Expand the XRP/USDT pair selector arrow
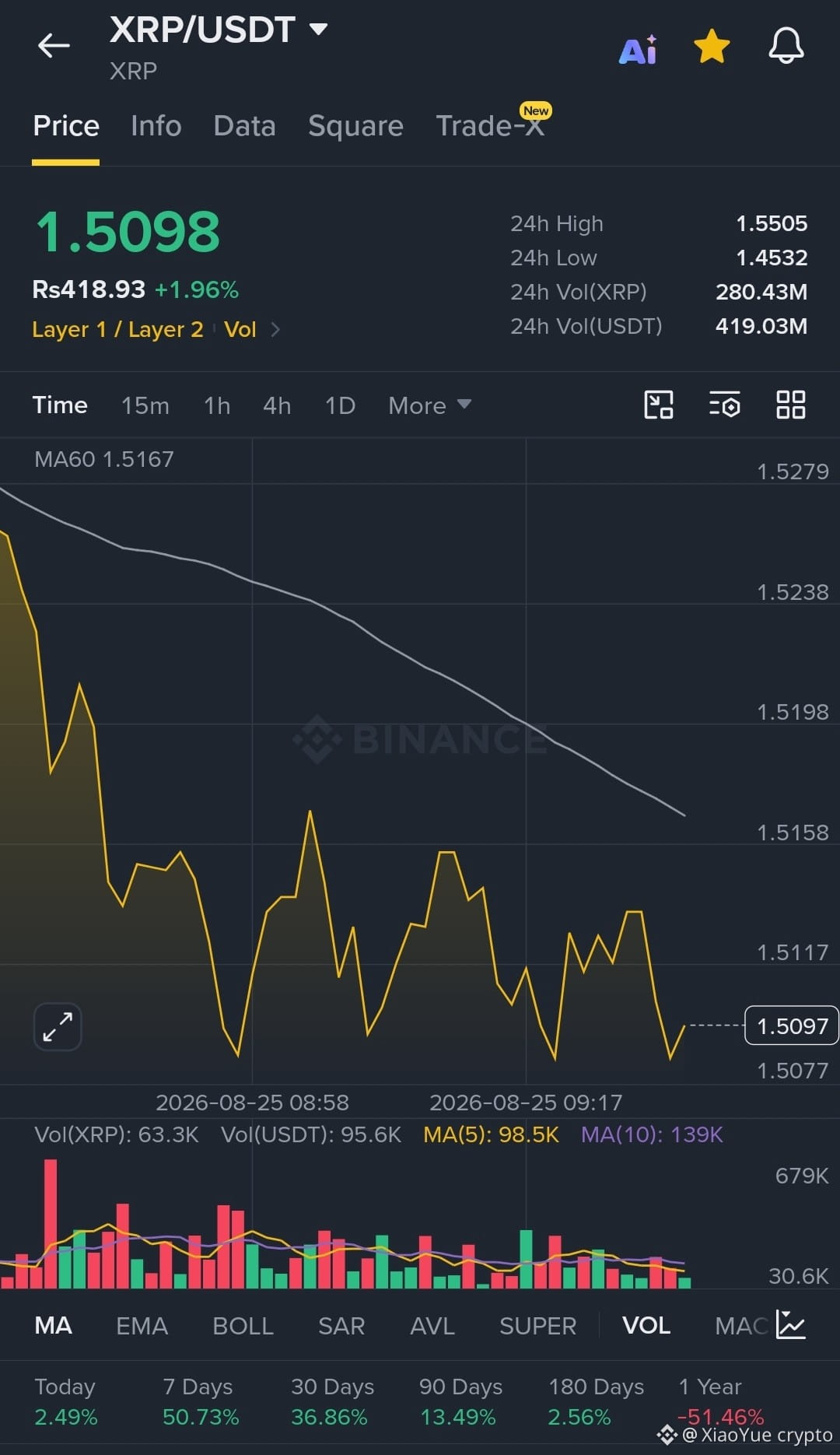 [318, 30]
